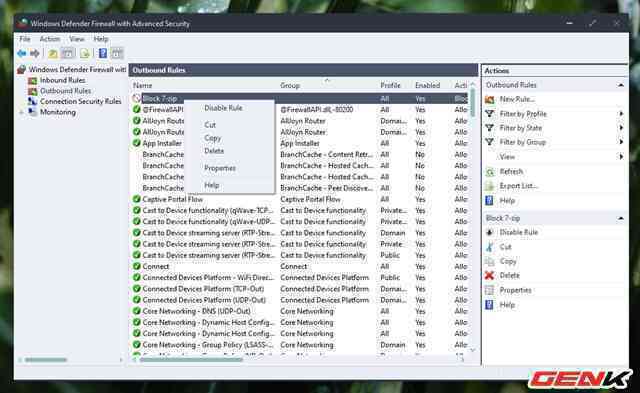This screenshot has height=393, width=640.
Task: Select Monitoring in the tree
Action: click(x=58, y=112)
